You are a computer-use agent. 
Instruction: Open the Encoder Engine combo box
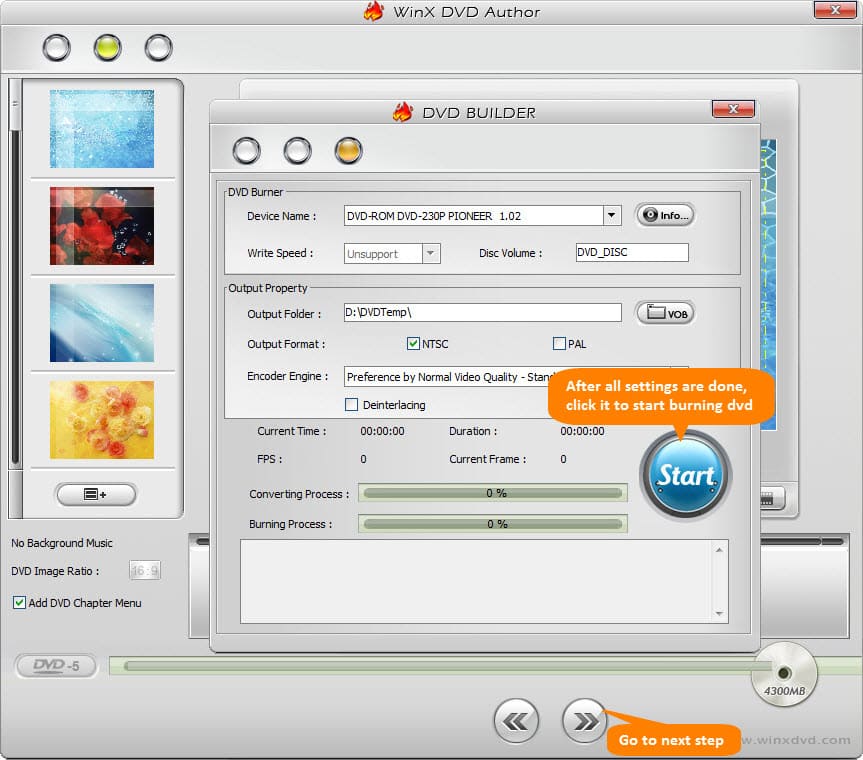coord(516,377)
